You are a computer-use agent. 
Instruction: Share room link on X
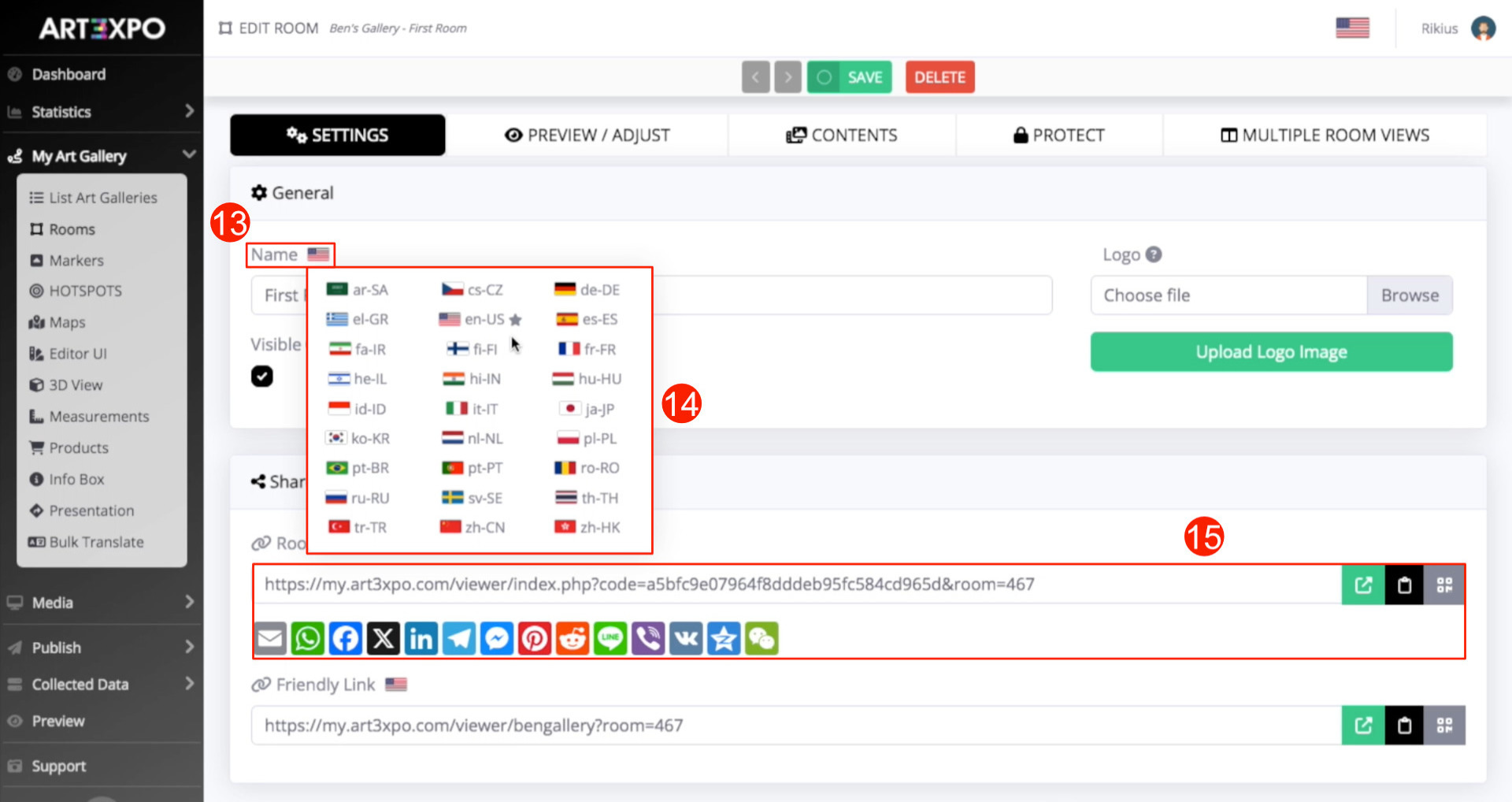384,638
